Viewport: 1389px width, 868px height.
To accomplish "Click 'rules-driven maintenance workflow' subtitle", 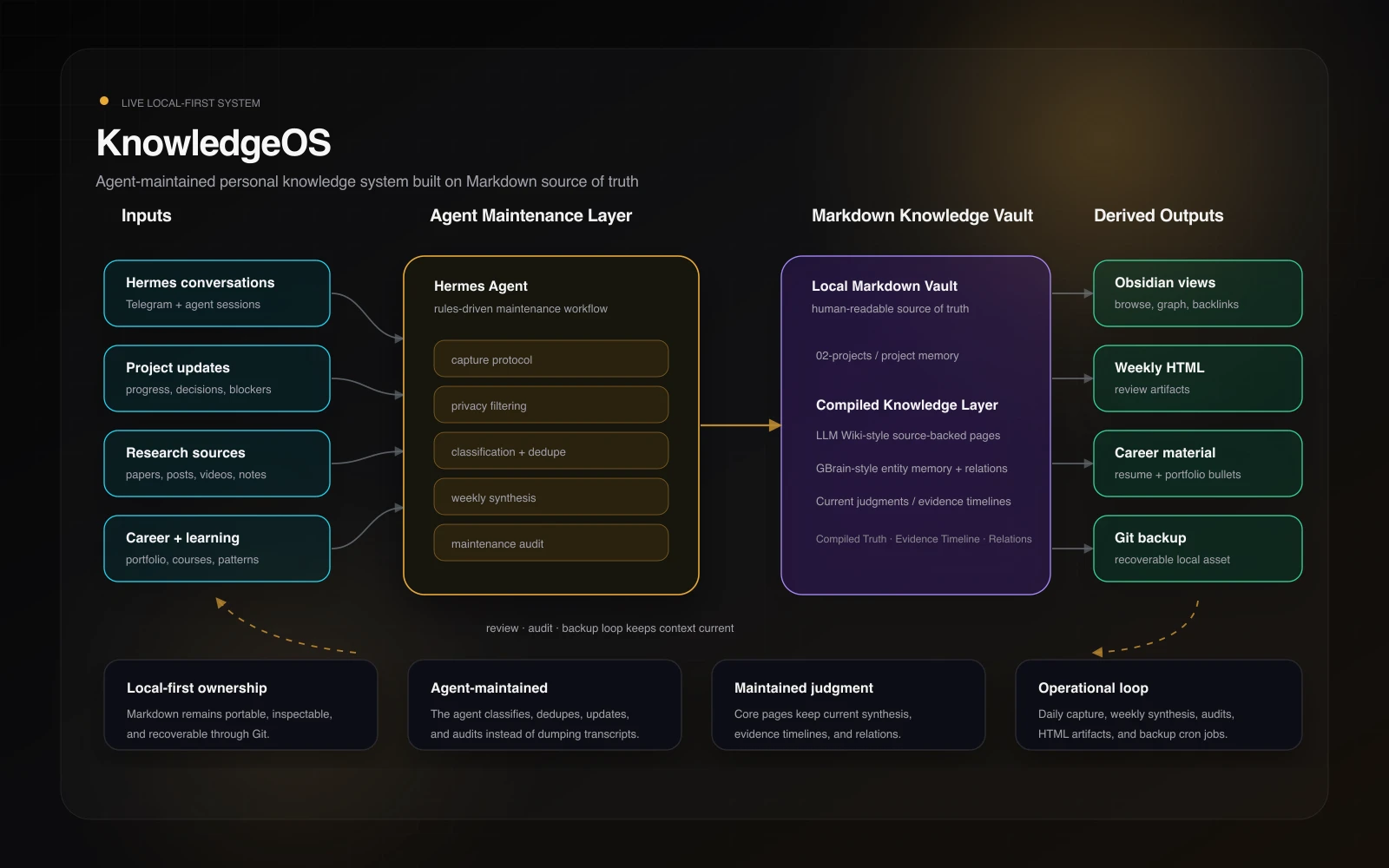I will 521,309.
